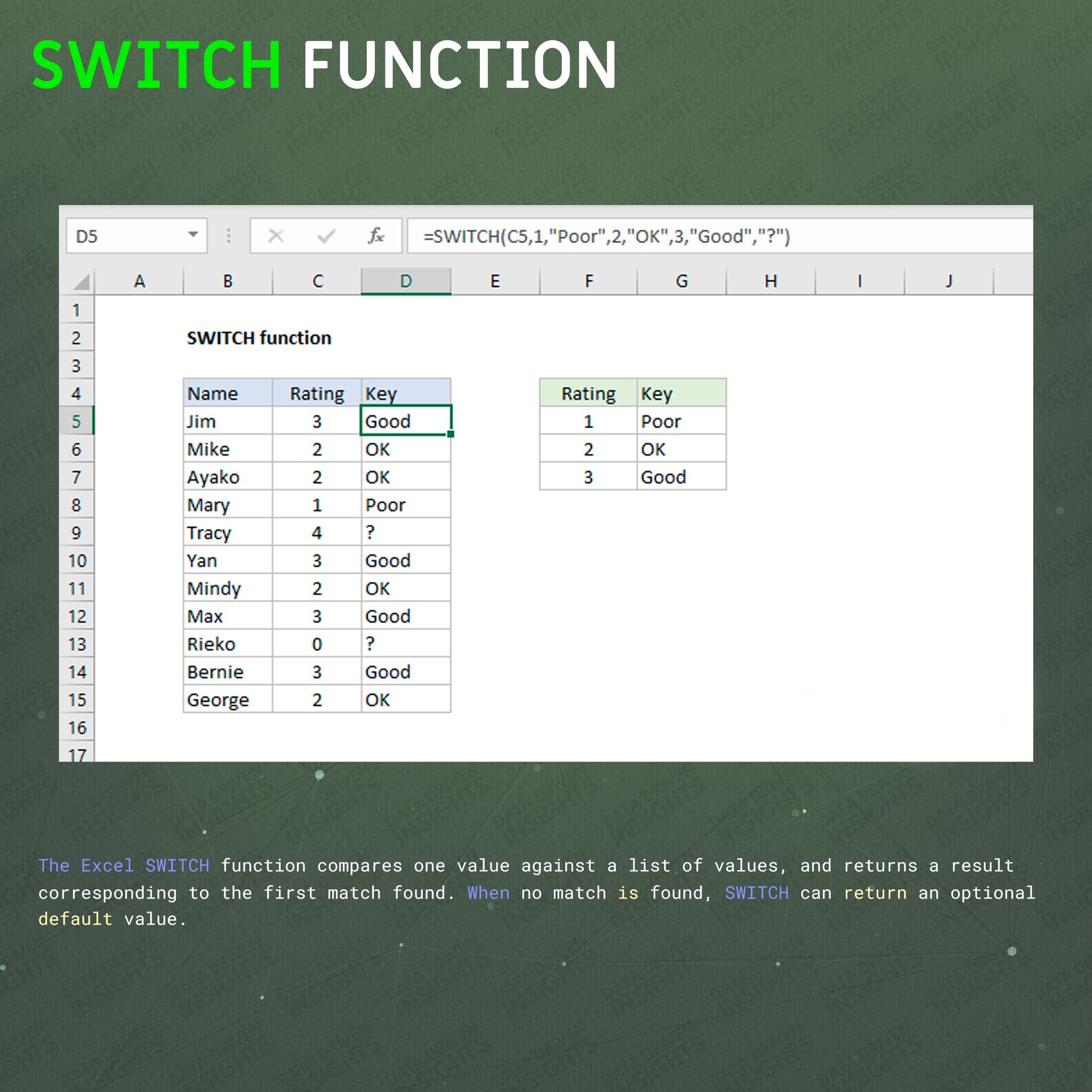This screenshot has height=1092, width=1092.
Task: Select the "Ayako" name cell
Action: 228,477
